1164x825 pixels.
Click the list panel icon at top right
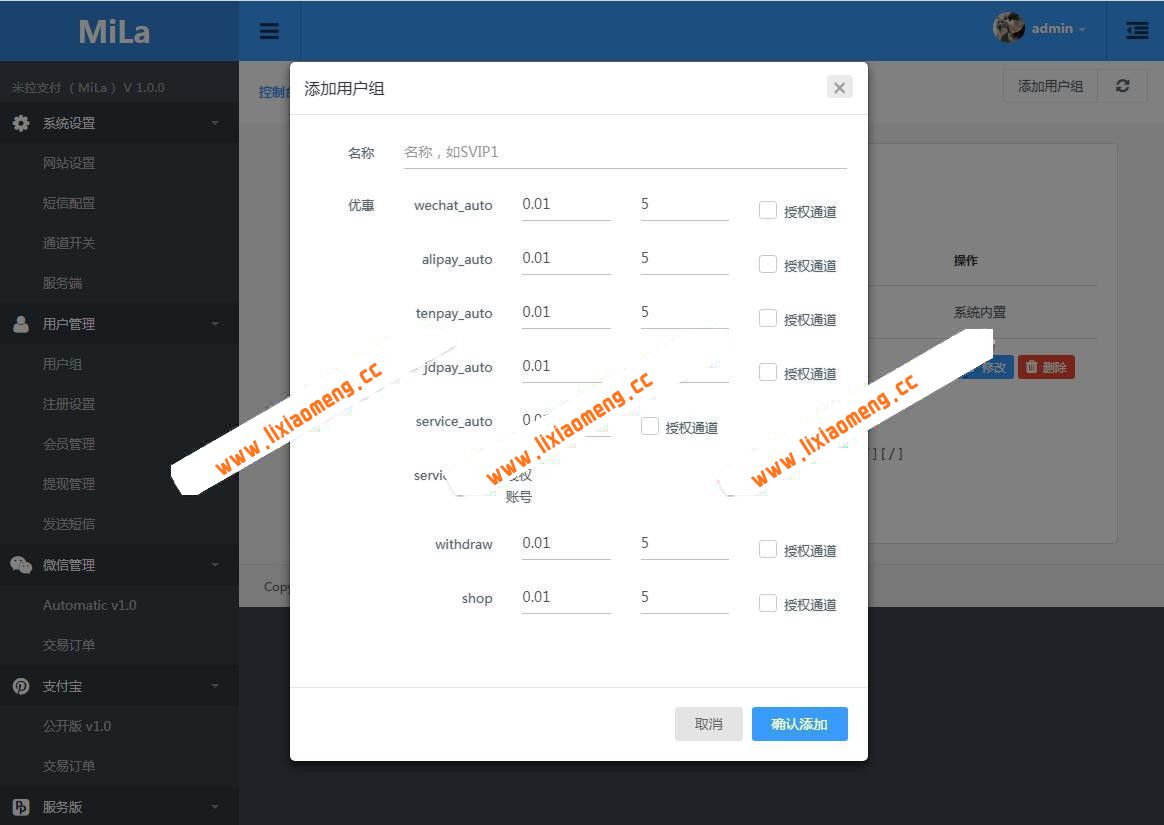(x=1136, y=30)
